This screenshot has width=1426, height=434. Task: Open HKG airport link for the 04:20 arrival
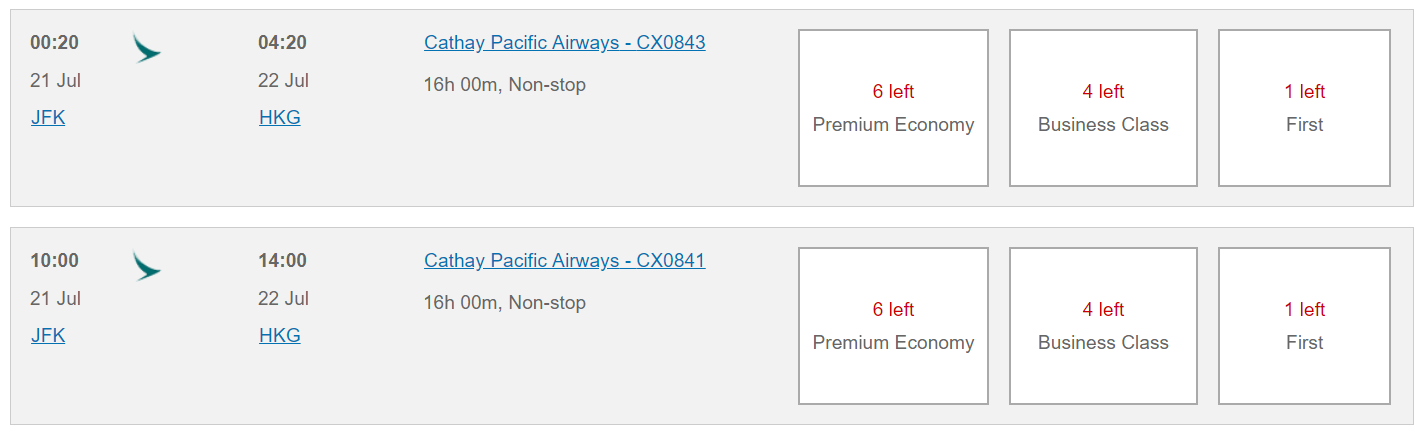(280, 117)
